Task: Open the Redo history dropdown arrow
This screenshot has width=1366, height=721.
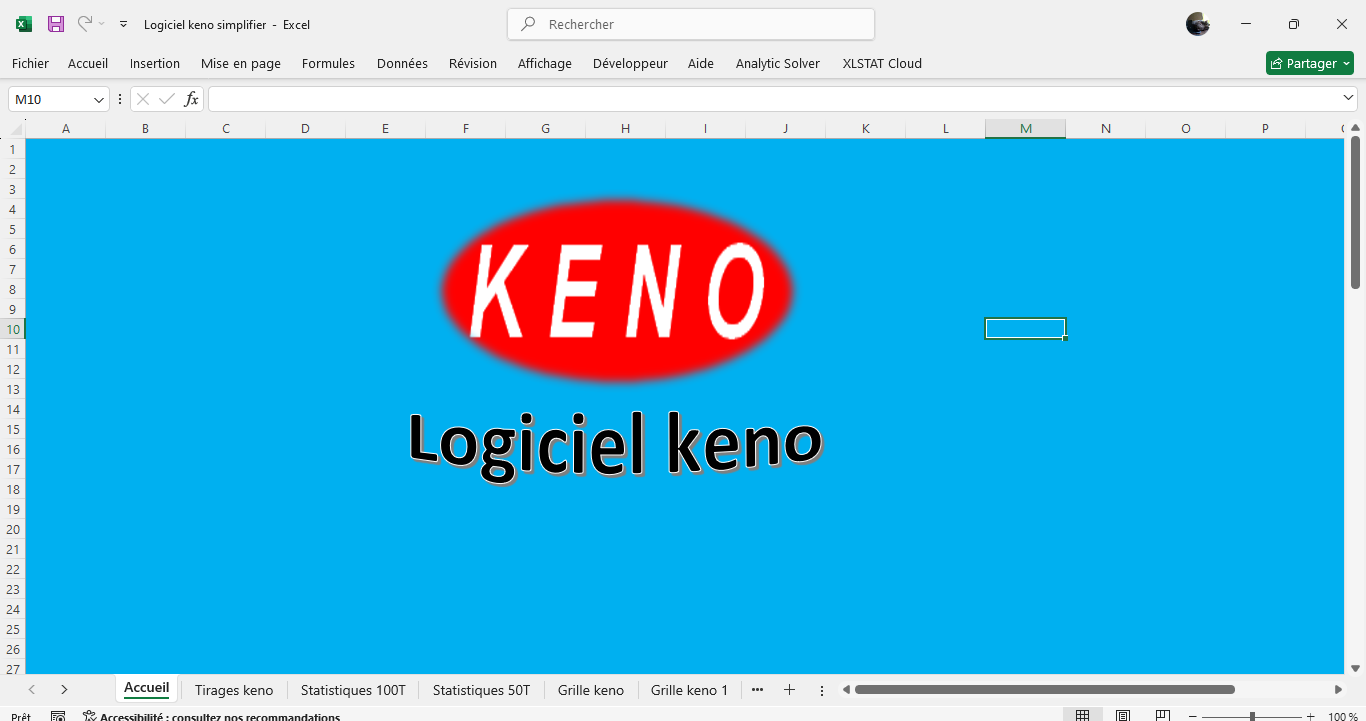Action: (x=101, y=24)
